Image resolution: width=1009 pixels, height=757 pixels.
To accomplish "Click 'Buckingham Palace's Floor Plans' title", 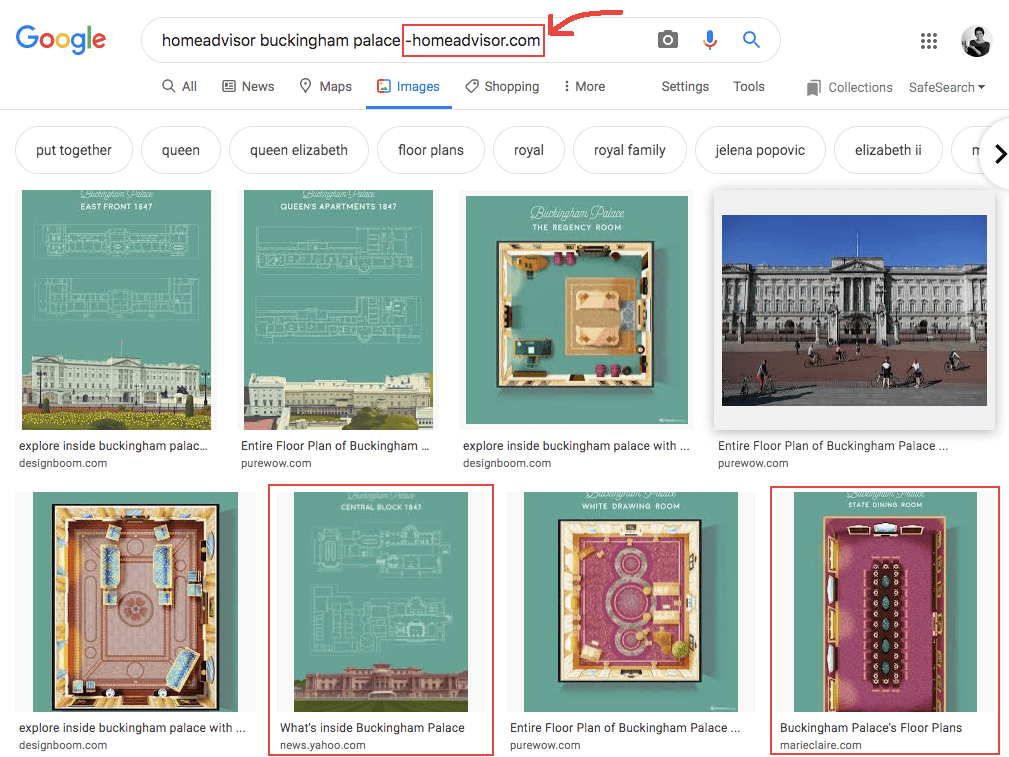I will [x=871, y=727].
